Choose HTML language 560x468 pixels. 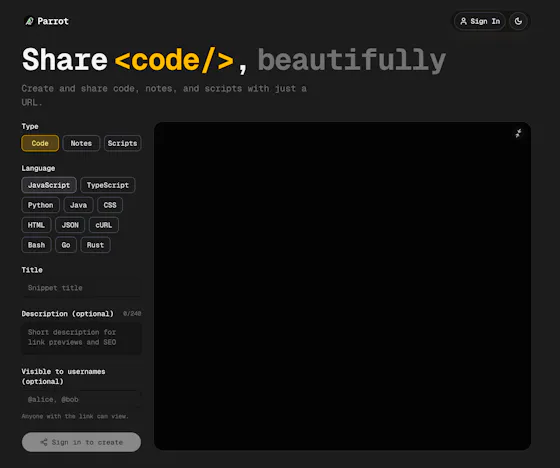[x=36, y=225]
